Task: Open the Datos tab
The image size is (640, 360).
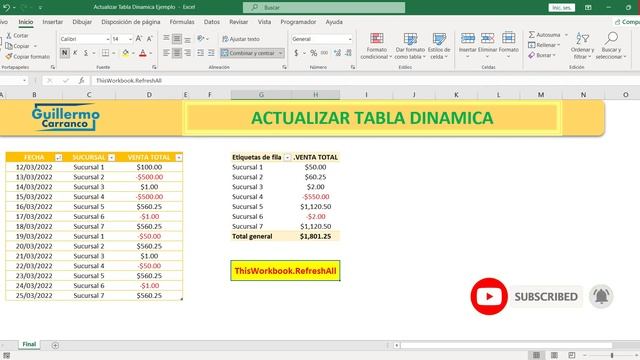Action: (x=211, y=22)
